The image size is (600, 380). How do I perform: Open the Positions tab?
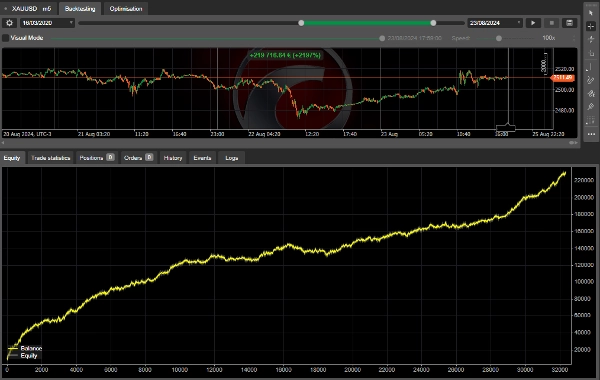97,158
